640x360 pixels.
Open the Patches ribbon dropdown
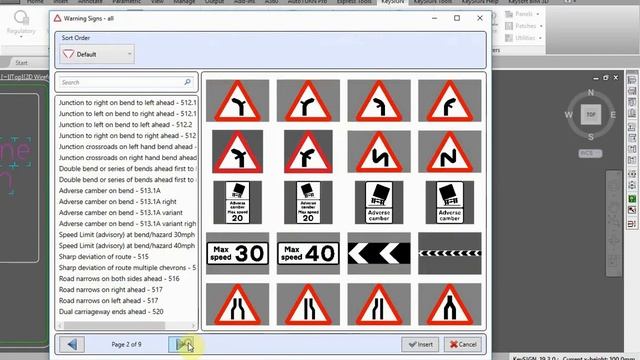pyautogui.click(x=524, y=26)
